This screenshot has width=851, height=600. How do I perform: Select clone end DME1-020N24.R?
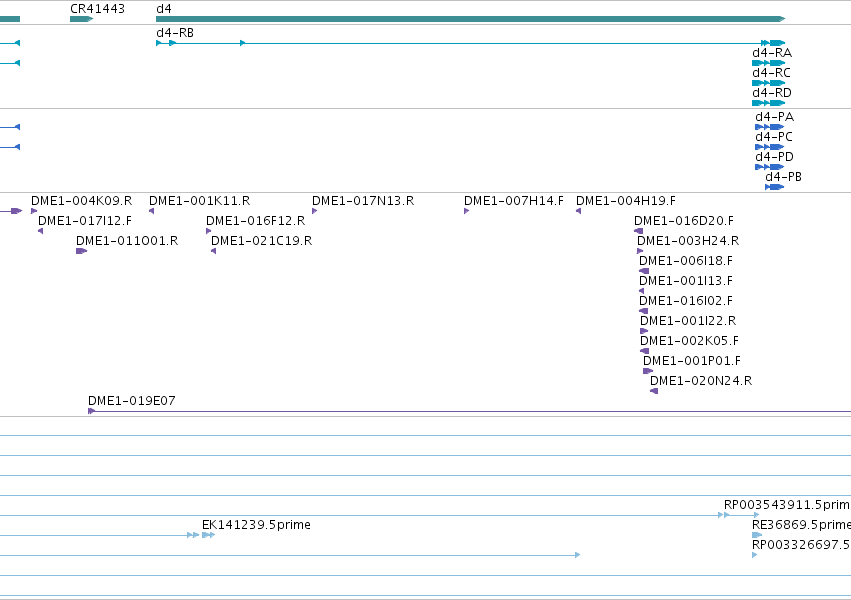pyautogui.click(x=654, y=391)
